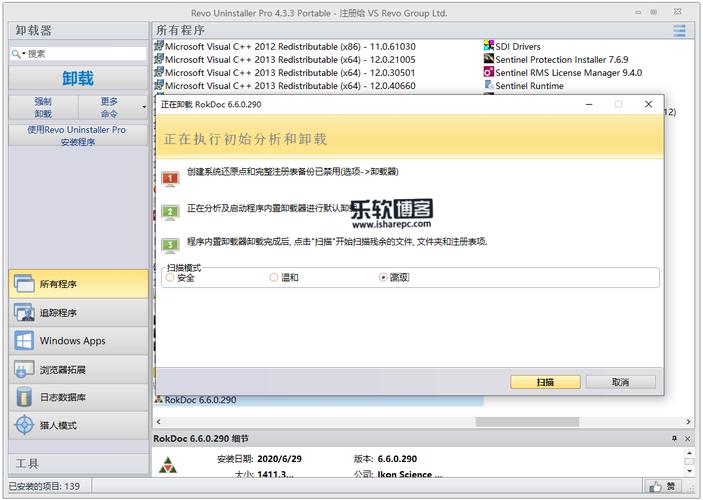Click the Windows Apps logo icon
This screenshot has width=703, height=500.
point(24,341)
